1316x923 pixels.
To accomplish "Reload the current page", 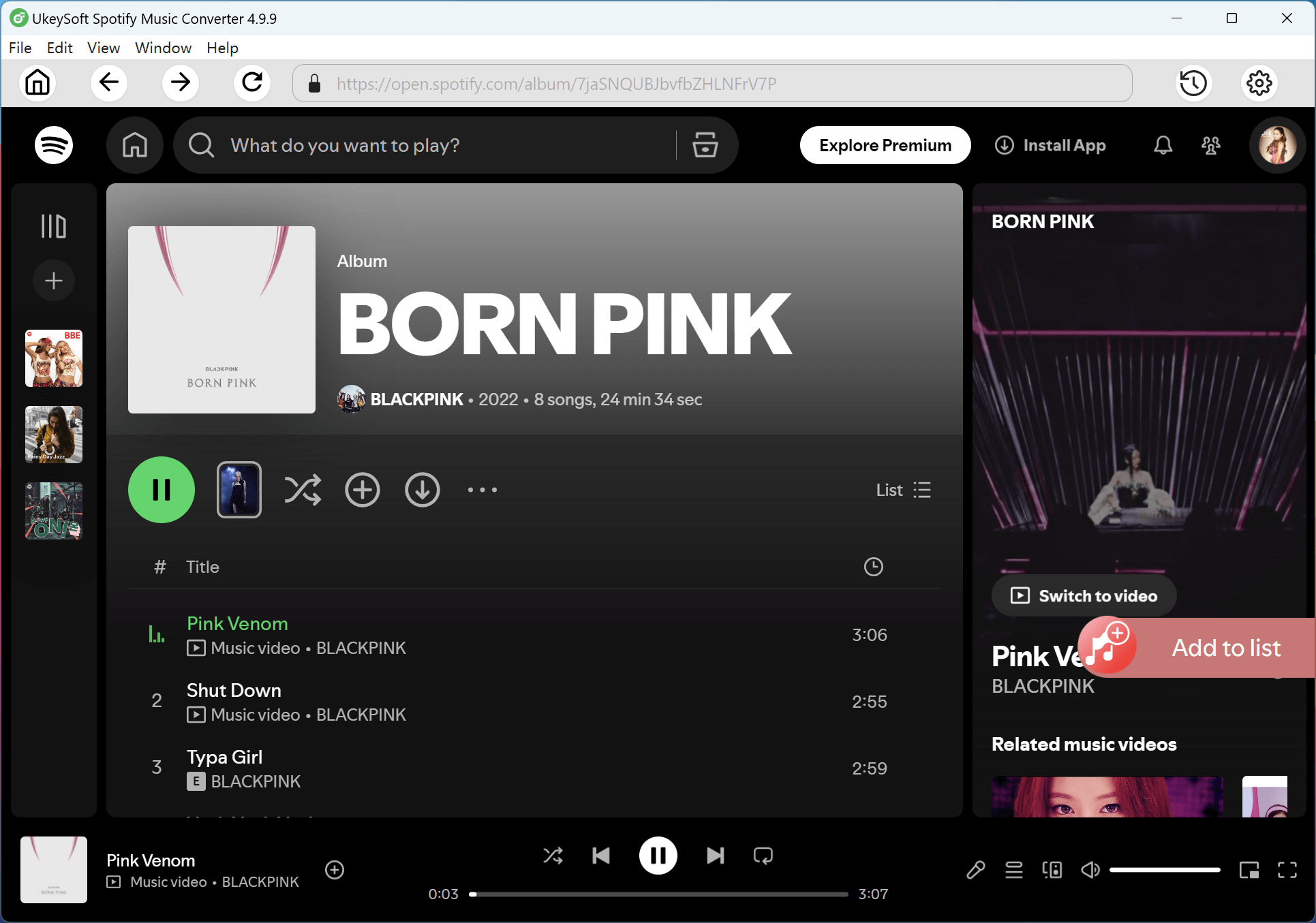I will pyautogui.click(x=252, y=82).
